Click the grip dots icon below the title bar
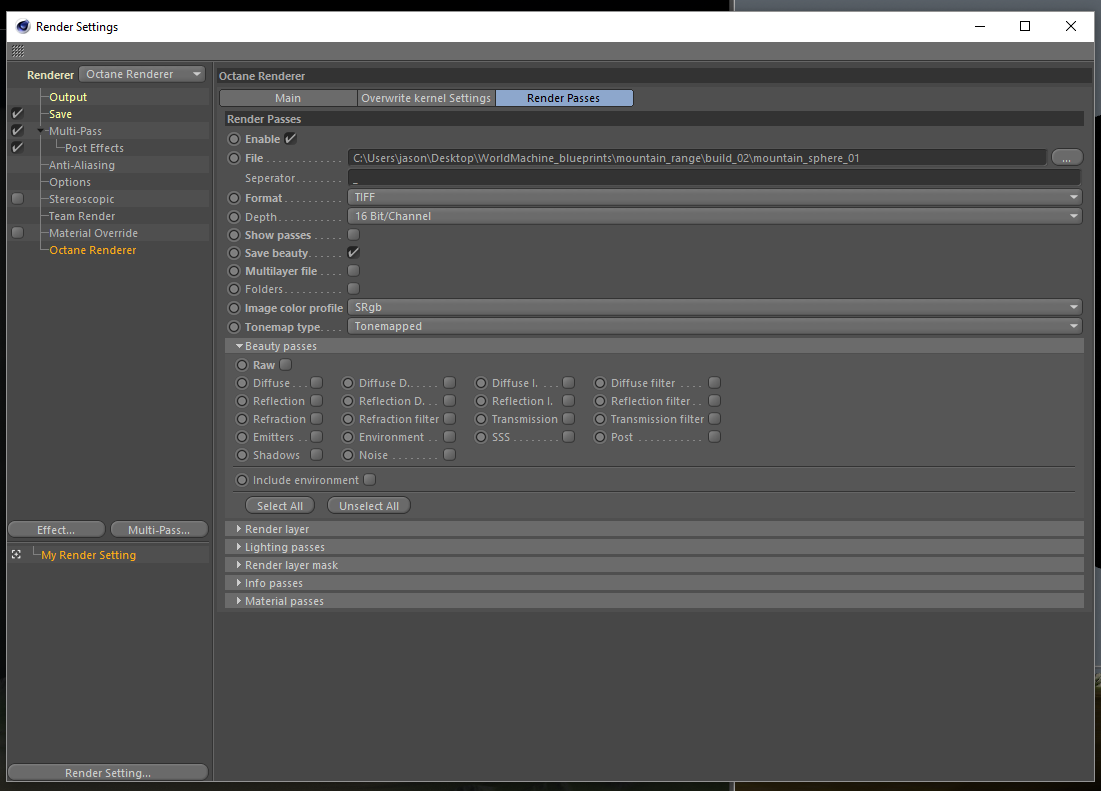 coord(18,51)
